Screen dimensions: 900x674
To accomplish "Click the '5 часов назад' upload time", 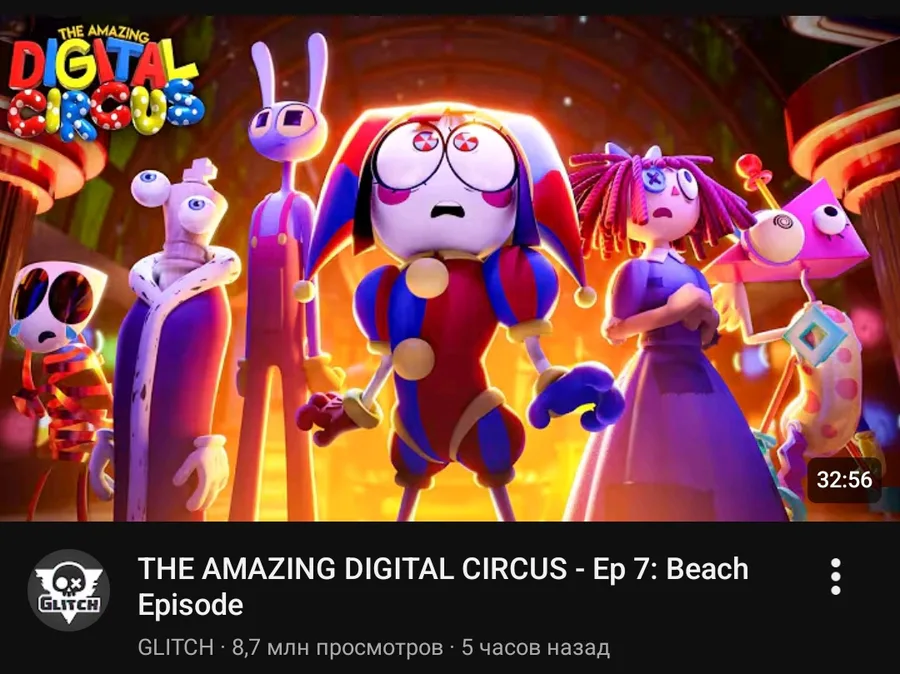I will (536, 648).
